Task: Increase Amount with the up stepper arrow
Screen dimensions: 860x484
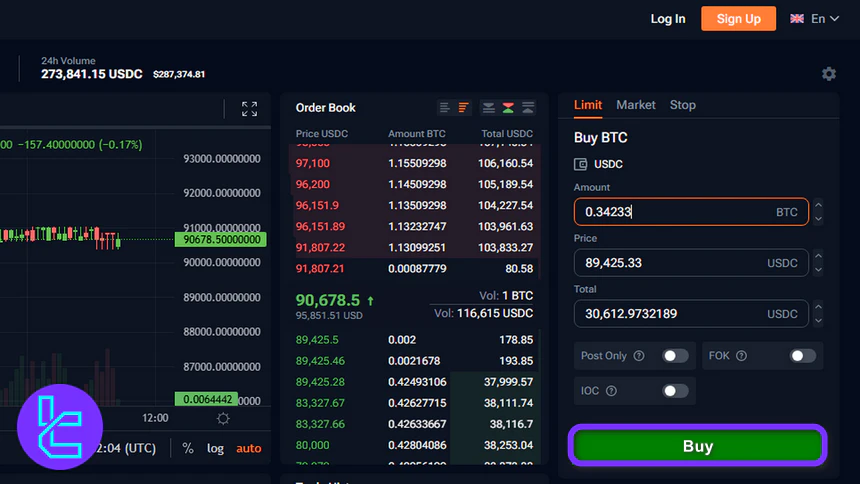Action: point(819,206)
